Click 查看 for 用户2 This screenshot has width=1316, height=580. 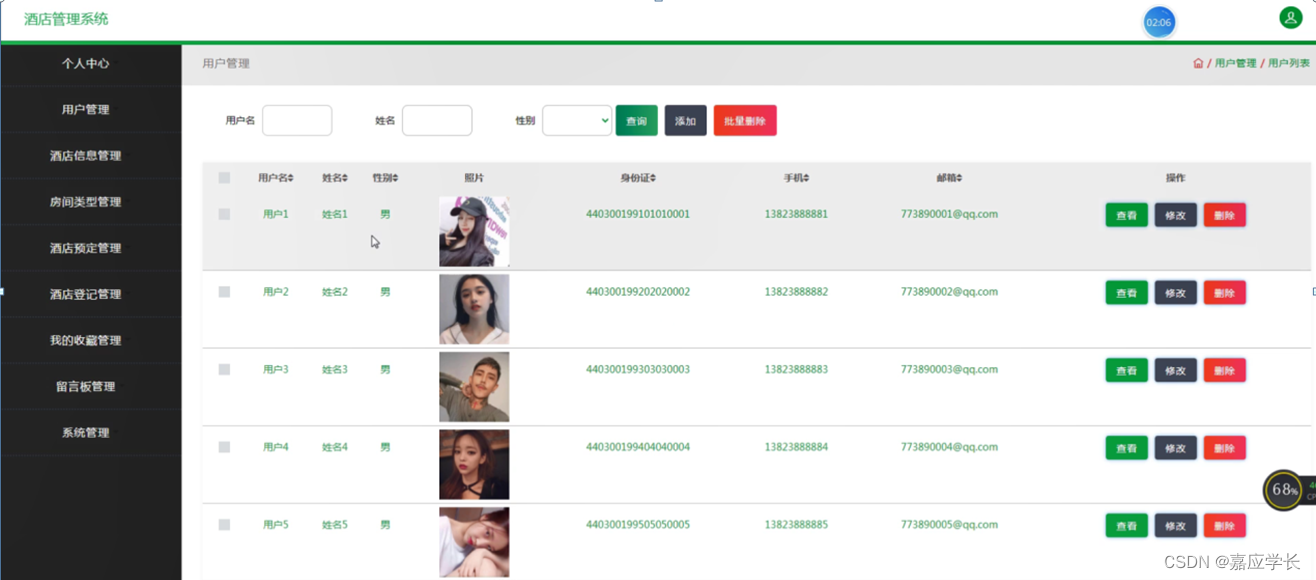pyautogui.click(x=1126, y=293)
